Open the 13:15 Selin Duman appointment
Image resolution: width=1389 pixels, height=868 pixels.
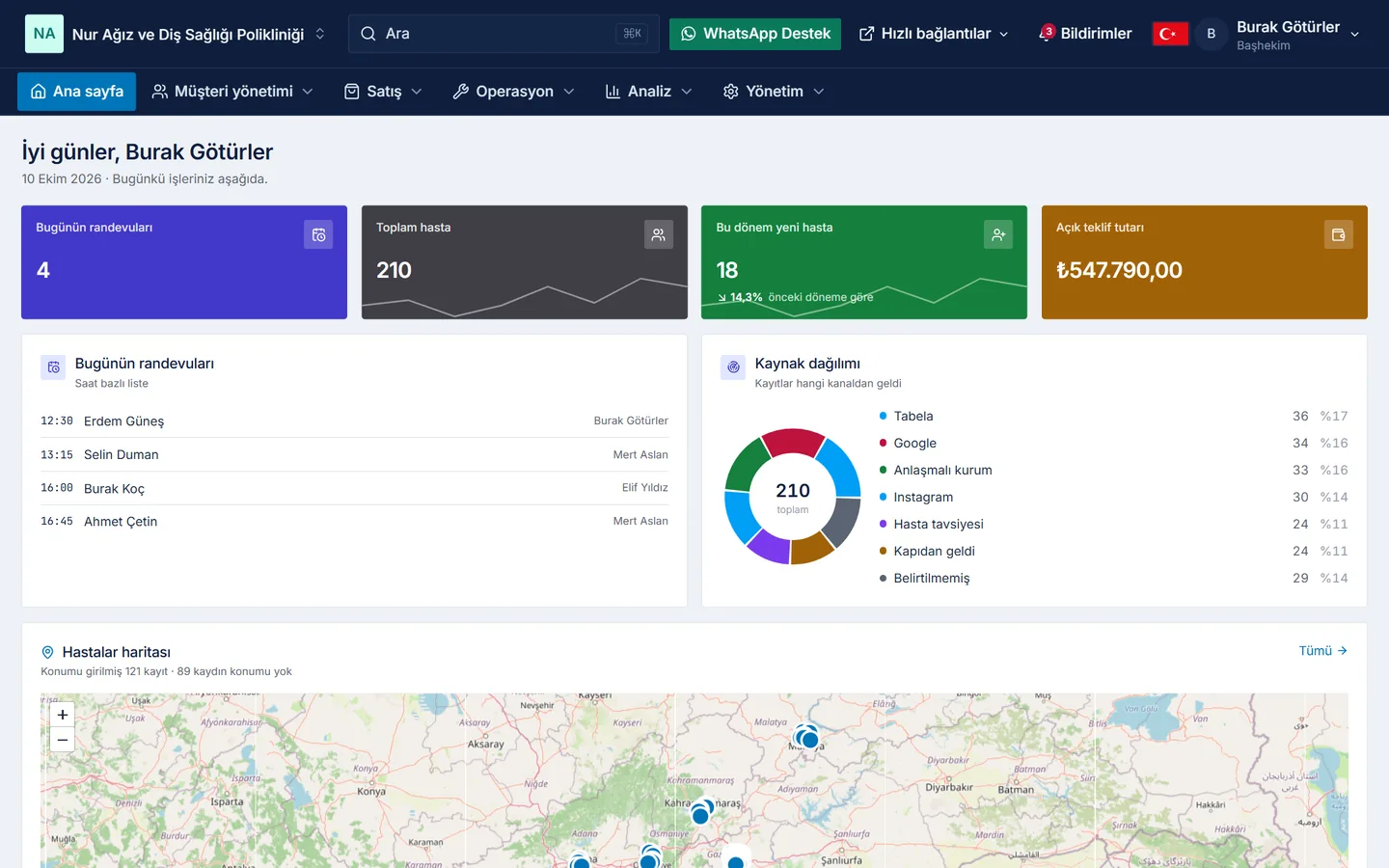(x=354, y=454)
